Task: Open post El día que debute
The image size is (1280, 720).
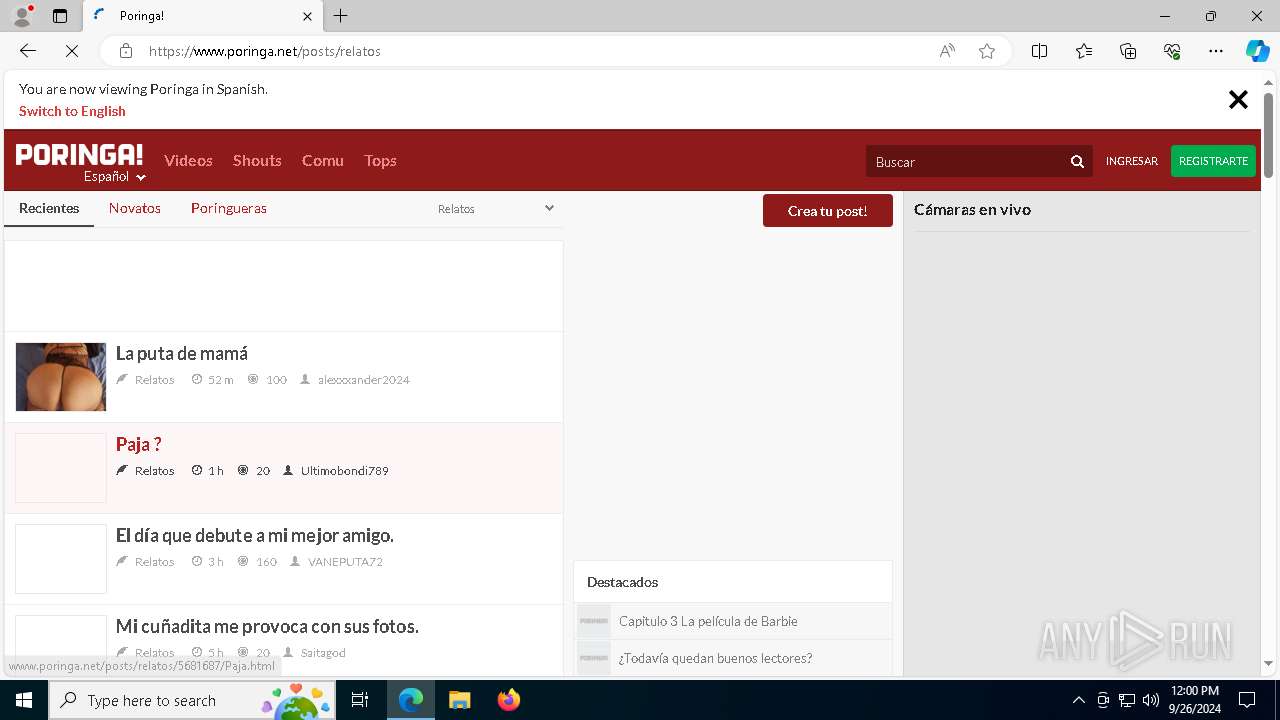Action: pos(255,535)
